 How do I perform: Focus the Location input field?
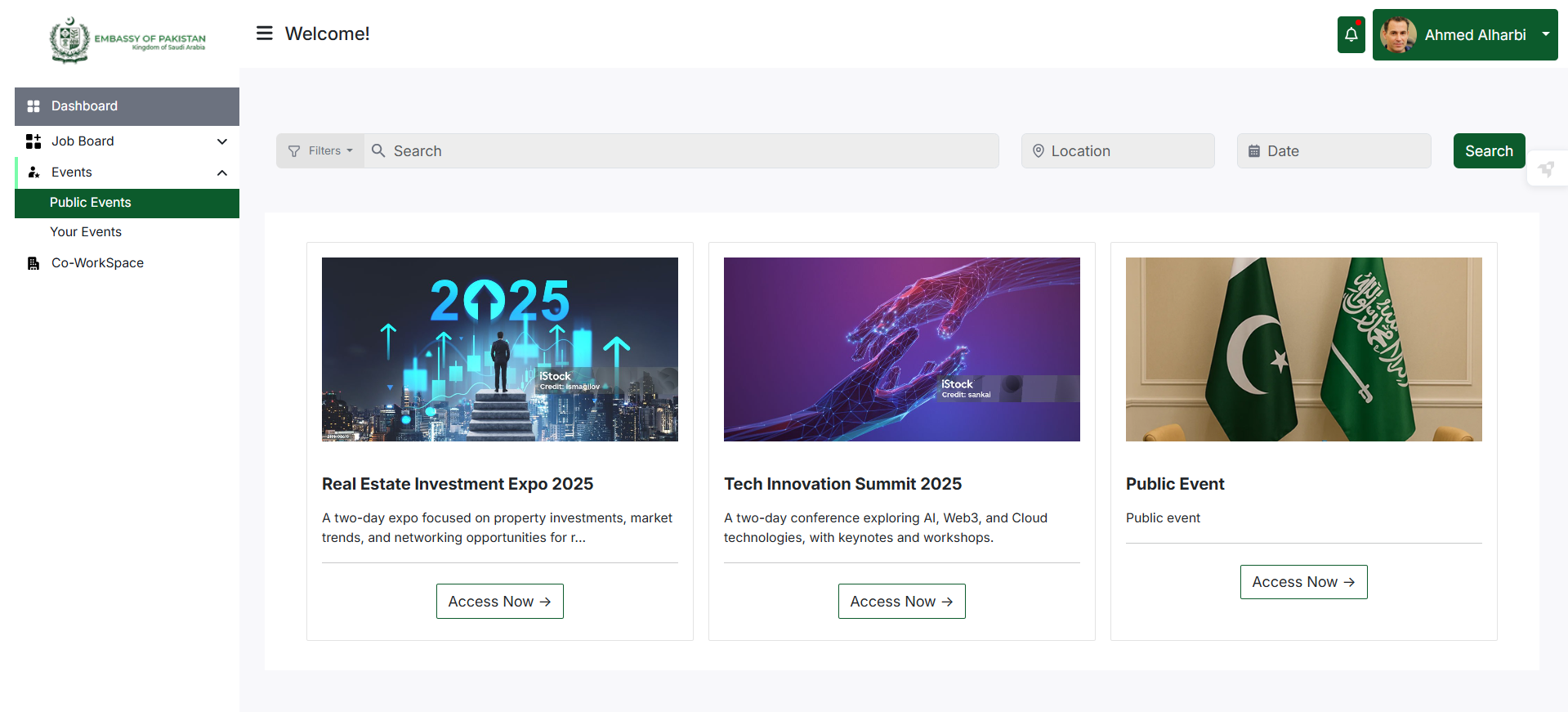click(x=1128, y=151)
